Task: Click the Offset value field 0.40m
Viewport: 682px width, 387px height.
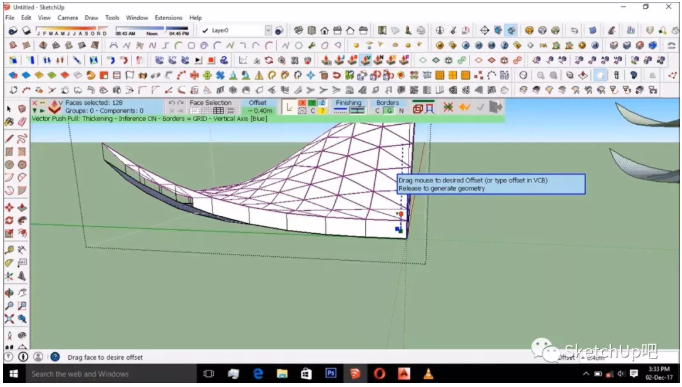Action: coord(260,111)
